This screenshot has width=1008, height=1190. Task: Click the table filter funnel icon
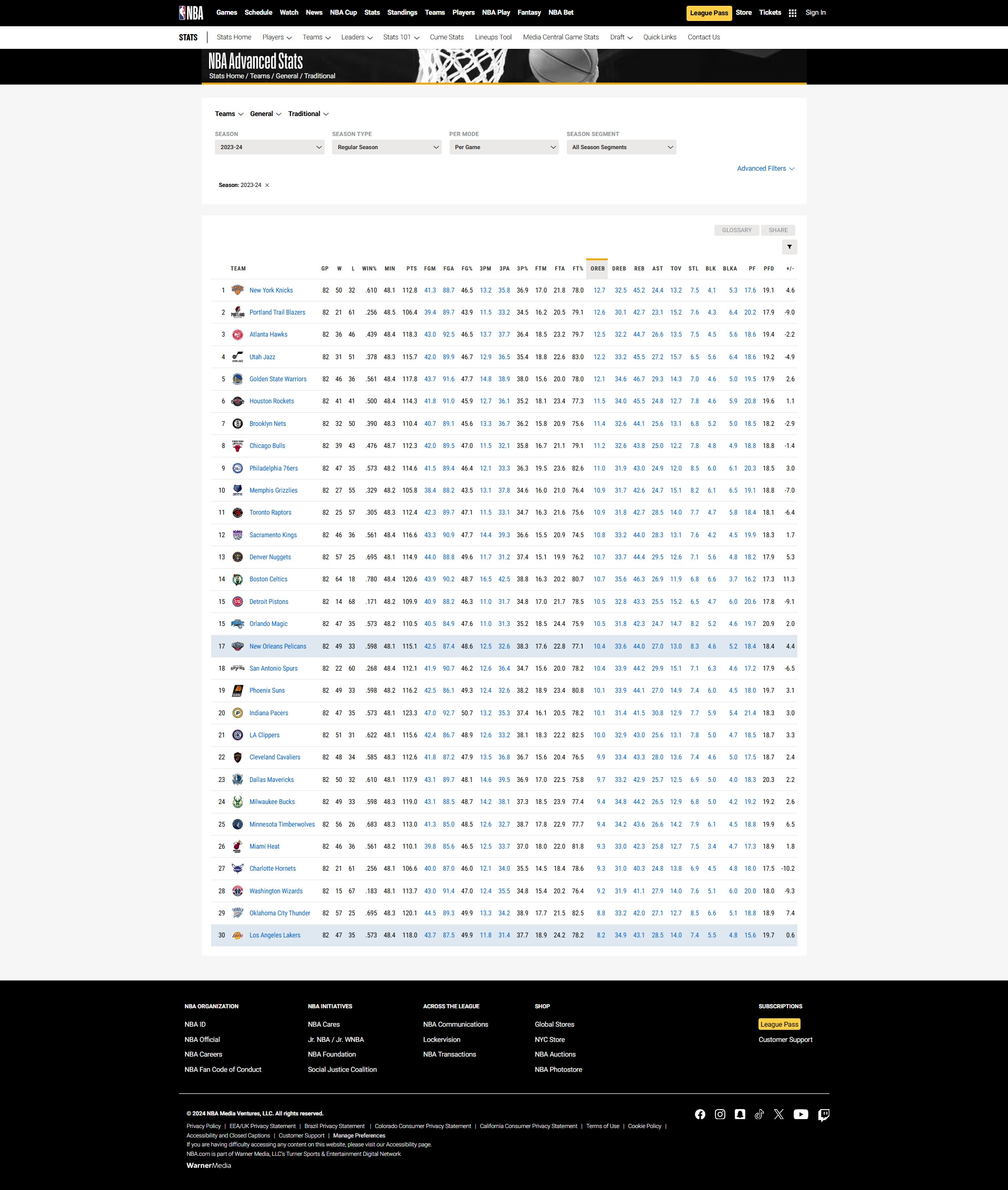tap(789, 247)
